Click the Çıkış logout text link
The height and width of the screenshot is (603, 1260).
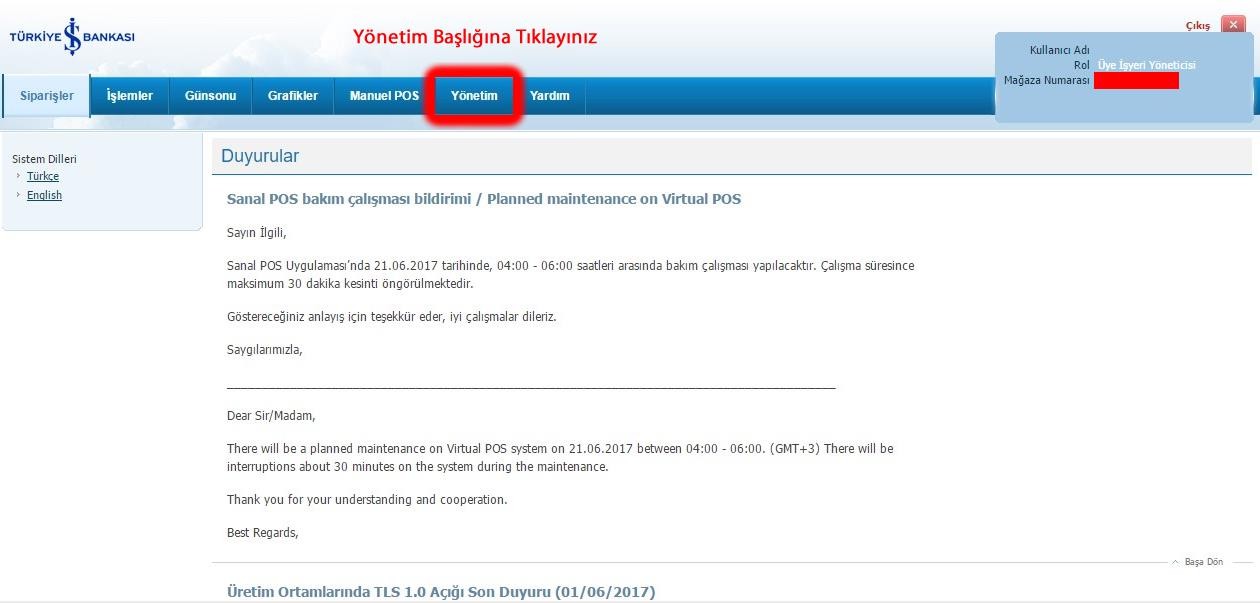tap(1197, 26)
